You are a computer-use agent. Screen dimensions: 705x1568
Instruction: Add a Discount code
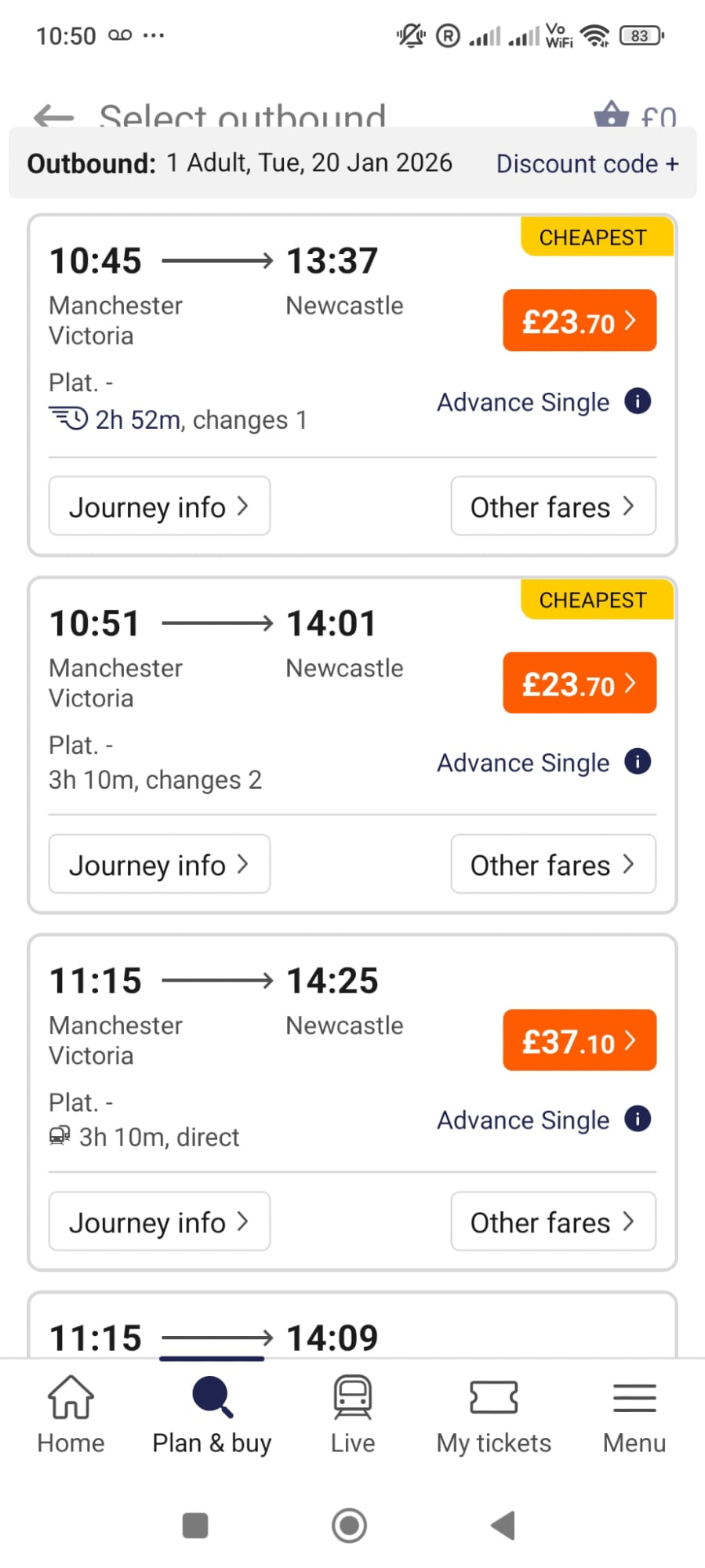[x=587, y=164]
